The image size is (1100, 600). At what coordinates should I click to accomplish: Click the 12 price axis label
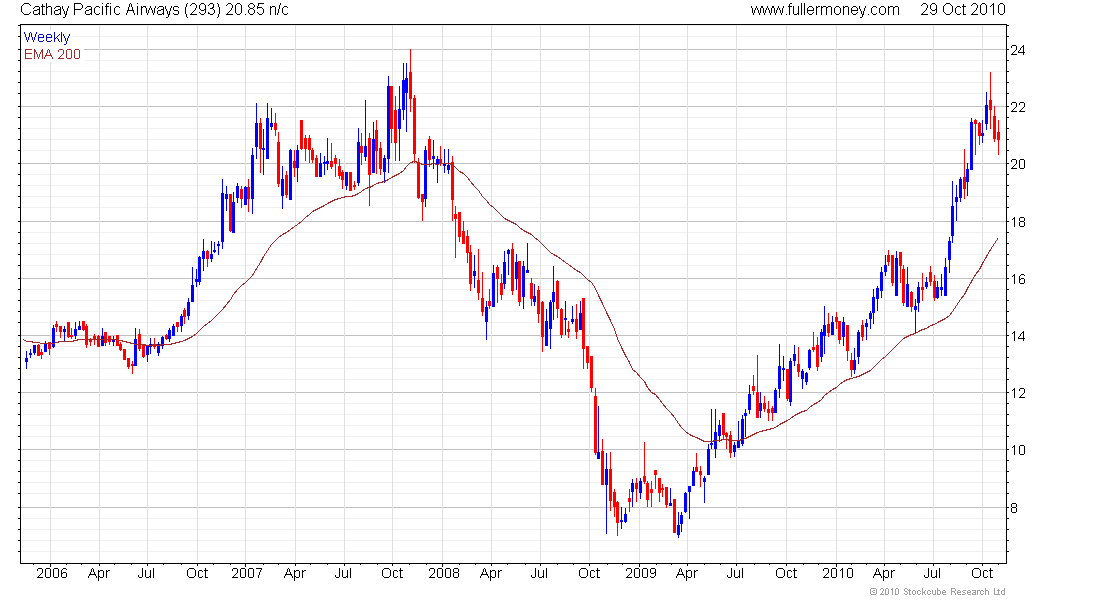pyautogui.click(x=1018, y=393)
